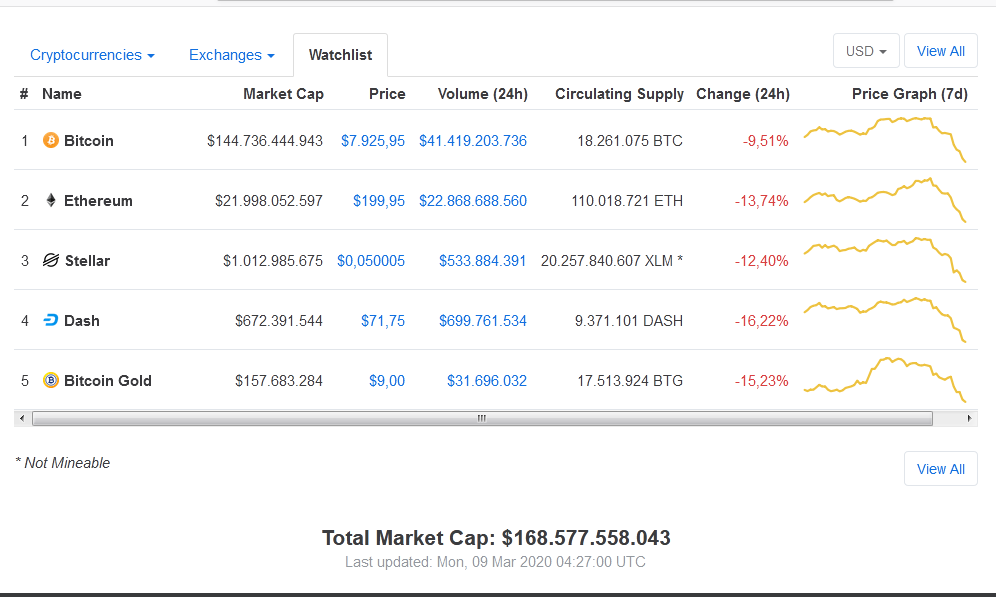The width and height of the screenshot is (996, 597).
Task: Click Stellar volume $533.884.391
Action: [x=483, y=261]
